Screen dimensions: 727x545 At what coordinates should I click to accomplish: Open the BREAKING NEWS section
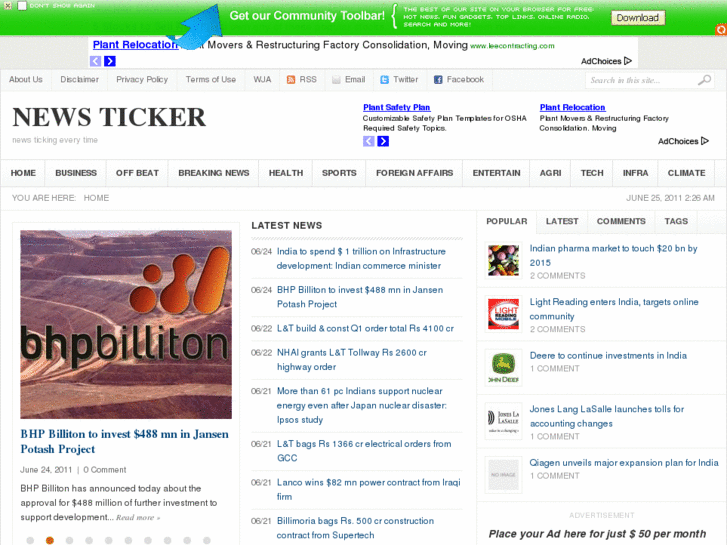point(214,173)
